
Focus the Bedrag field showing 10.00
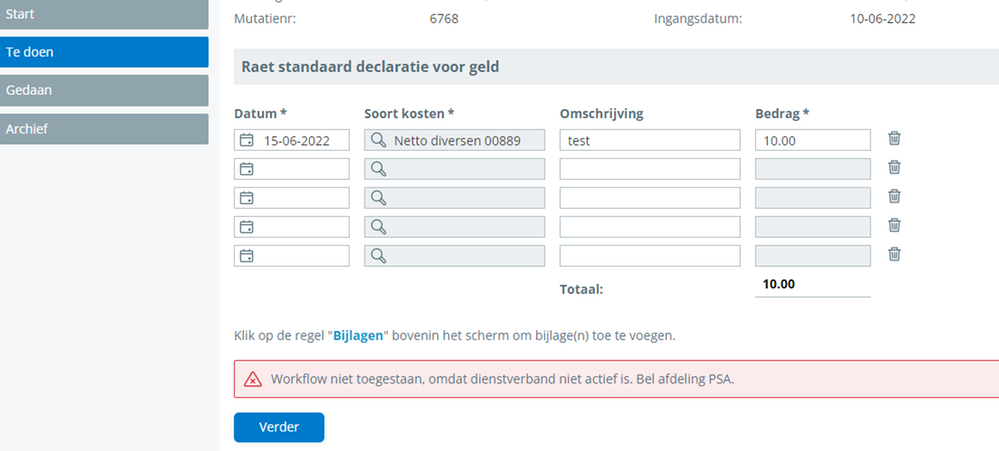[812, 140]
